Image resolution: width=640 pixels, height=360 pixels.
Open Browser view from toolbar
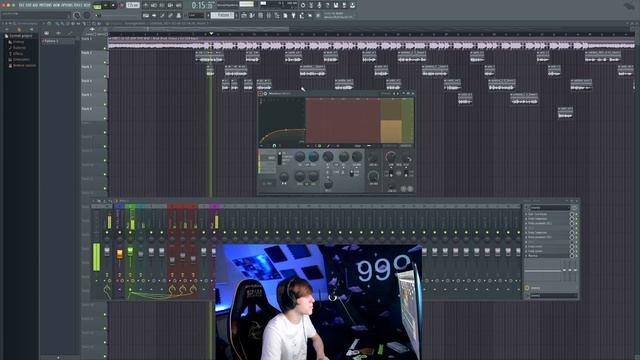tap(277, 16)
